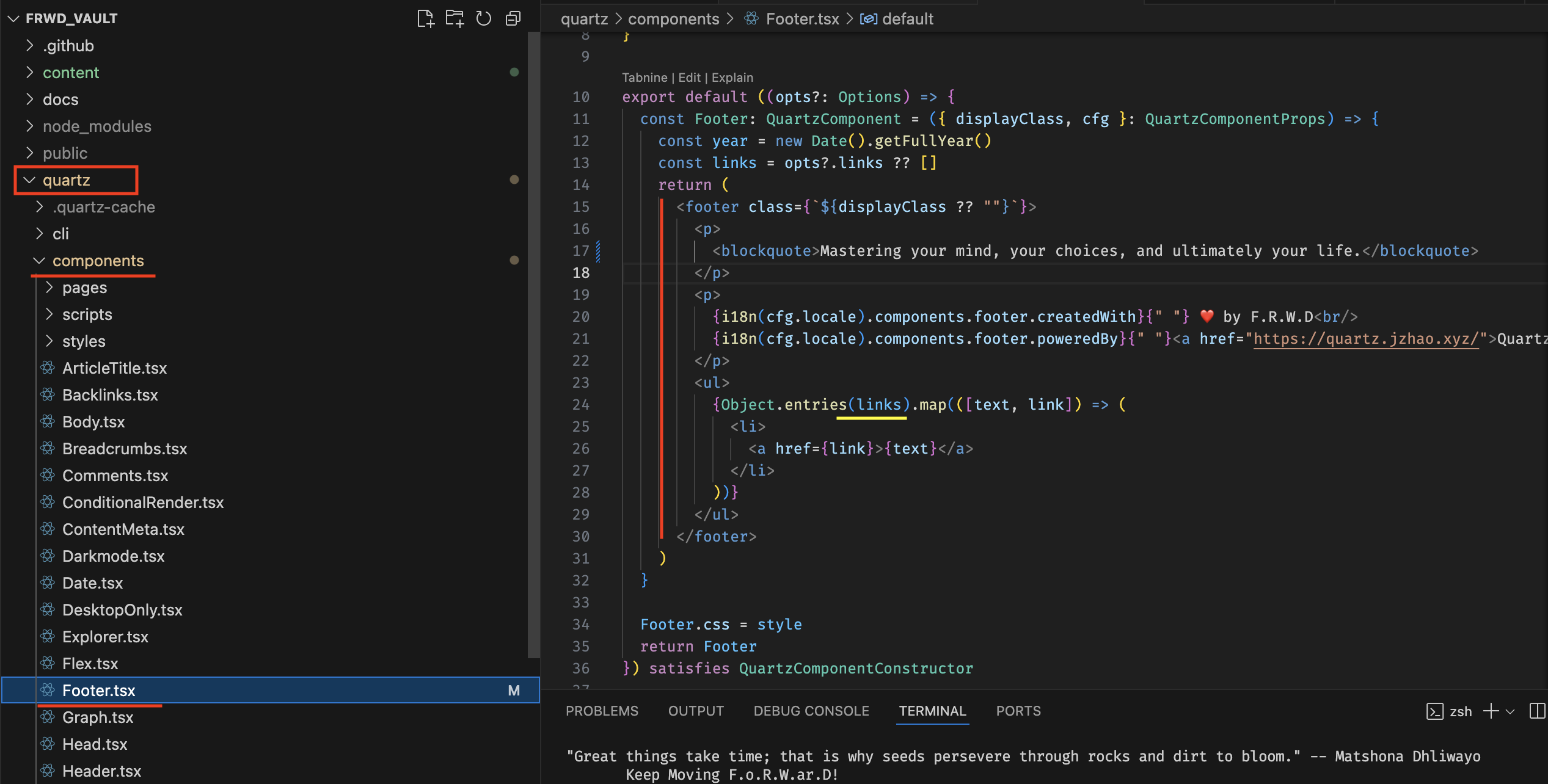Open the DEBUG CONSOLE tab
This screenshot has height=784, width=1548.
coord(811,711)
